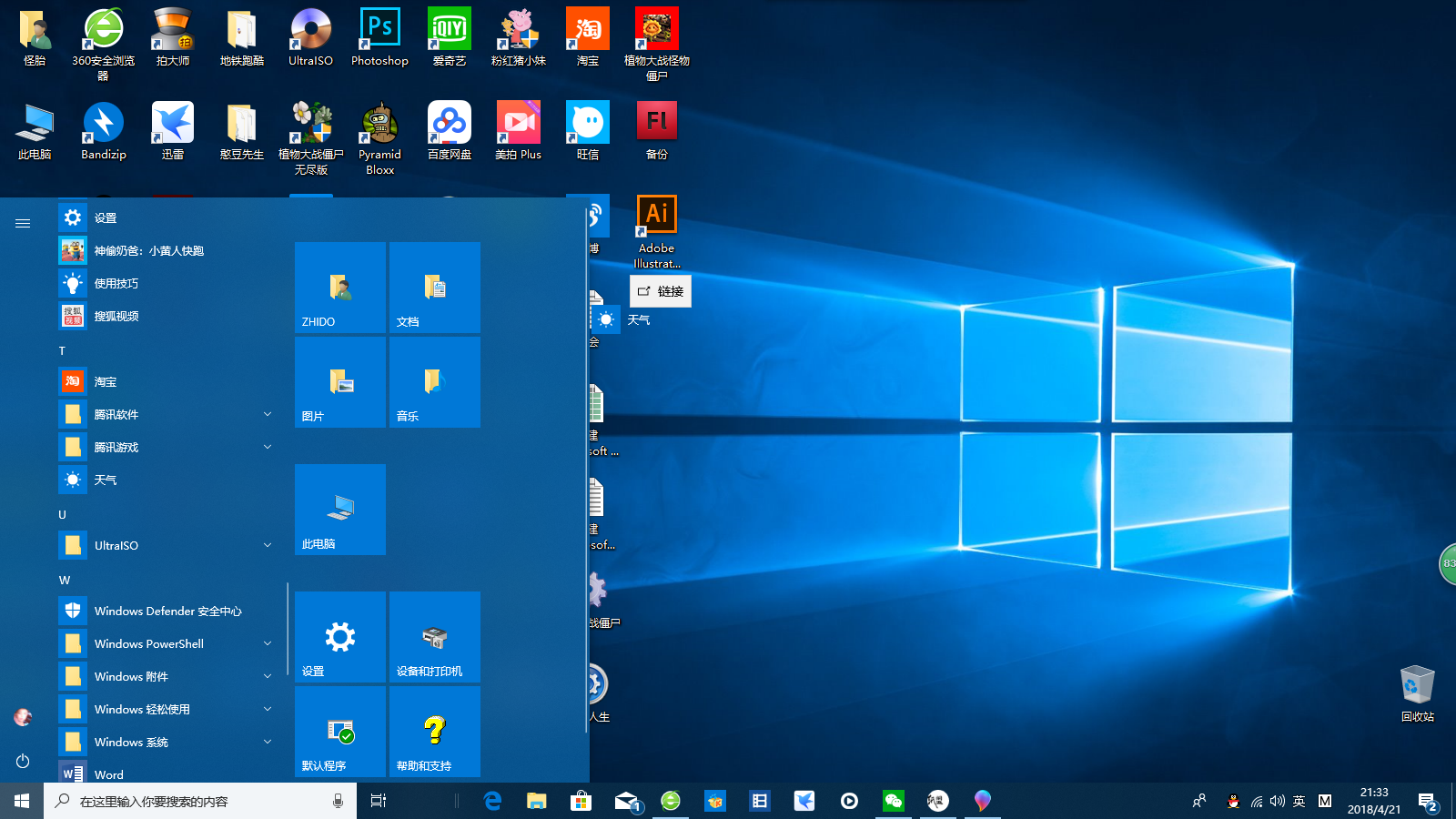The image size is (1456, 819).
Task: Select the 回收站 recycle bin icon
Action: click(x=1417, y=694)
